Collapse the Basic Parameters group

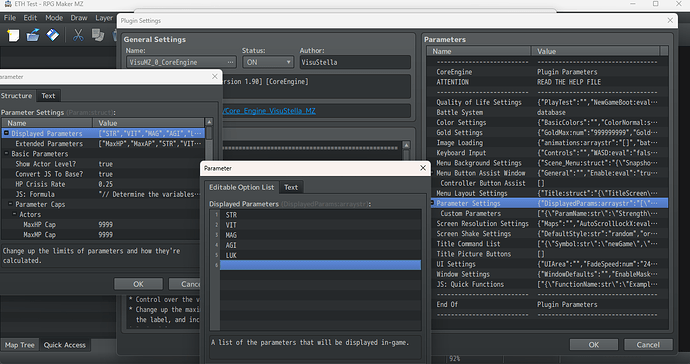tap(6, 154)
